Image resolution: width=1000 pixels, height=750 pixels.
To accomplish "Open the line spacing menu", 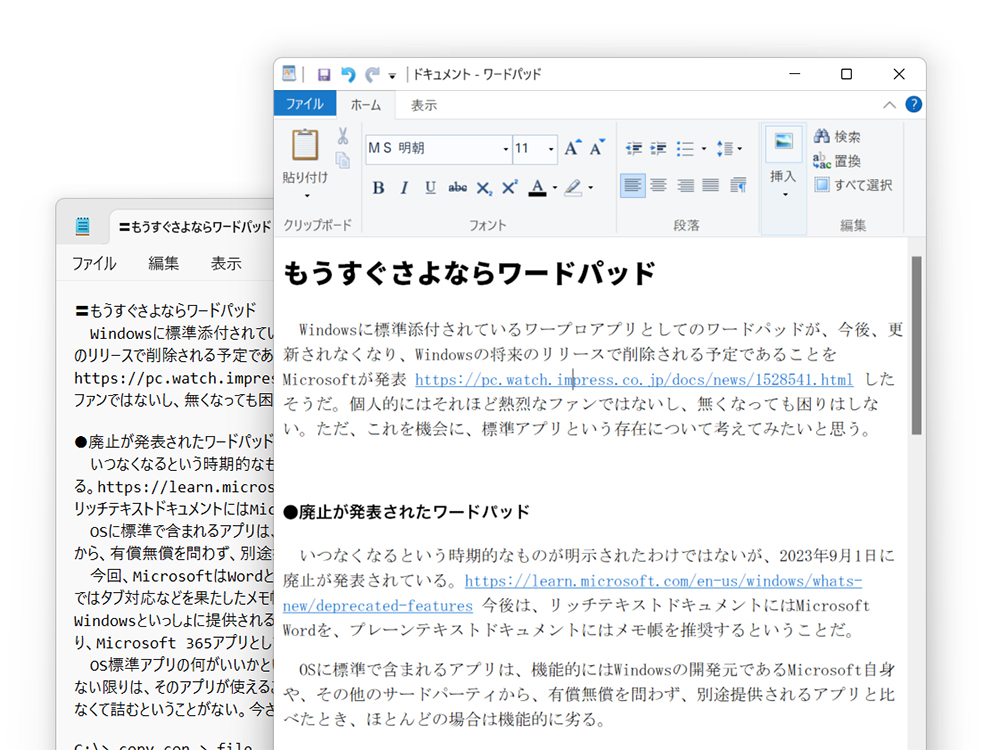I will (x=728, y=149).
